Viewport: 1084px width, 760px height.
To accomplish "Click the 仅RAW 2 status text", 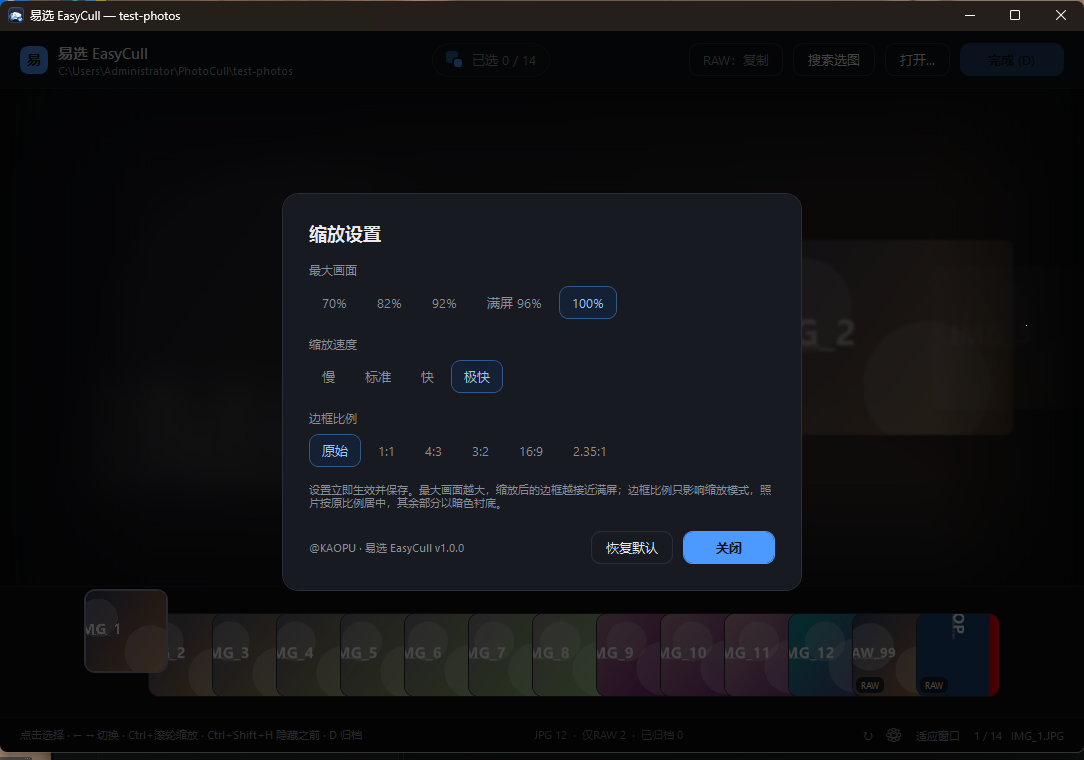I will pyautogui.click(x=604, y=735).
